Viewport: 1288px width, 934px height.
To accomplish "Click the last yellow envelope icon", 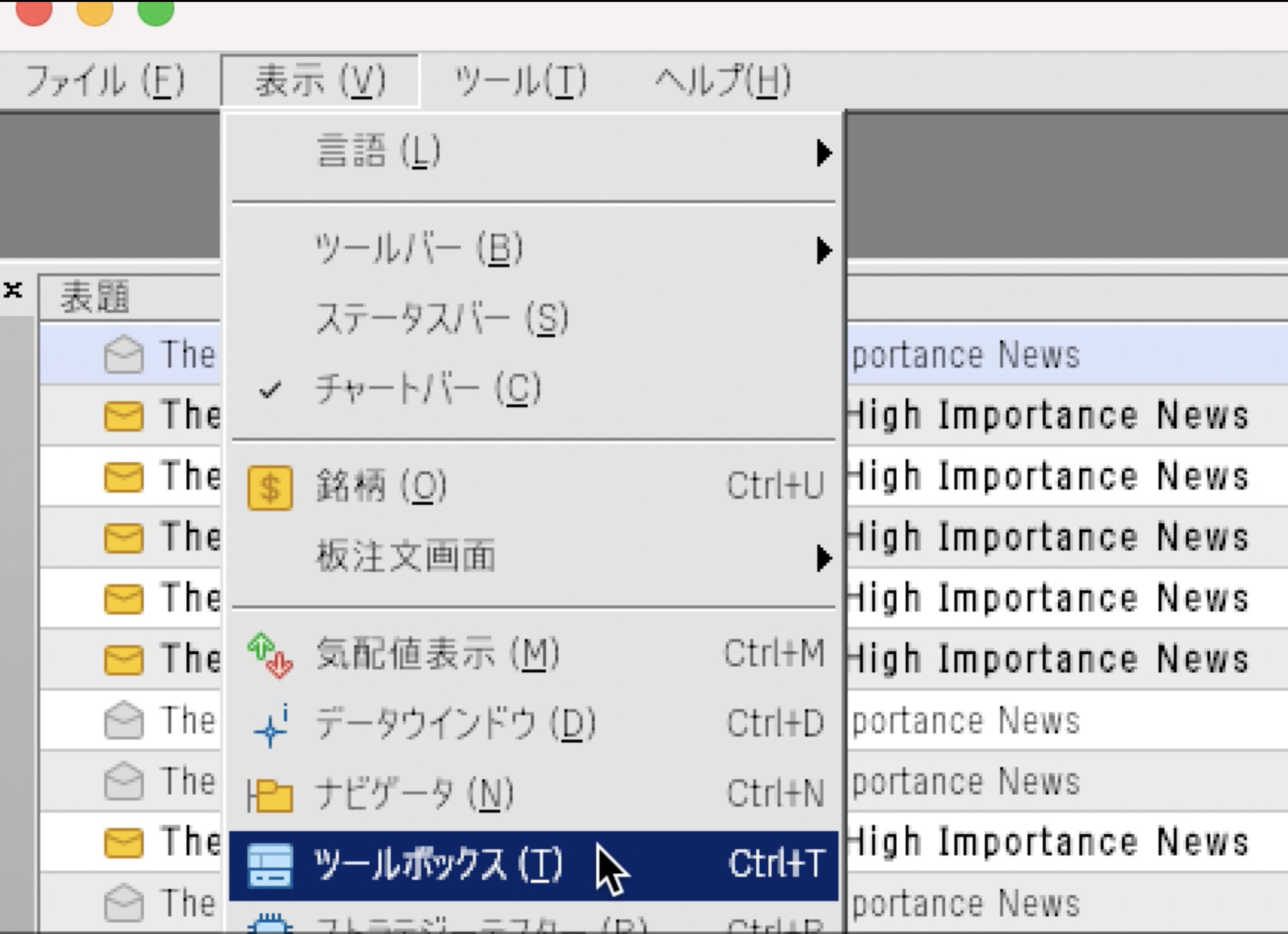I will pyautogui.click(x=123, y=843).
